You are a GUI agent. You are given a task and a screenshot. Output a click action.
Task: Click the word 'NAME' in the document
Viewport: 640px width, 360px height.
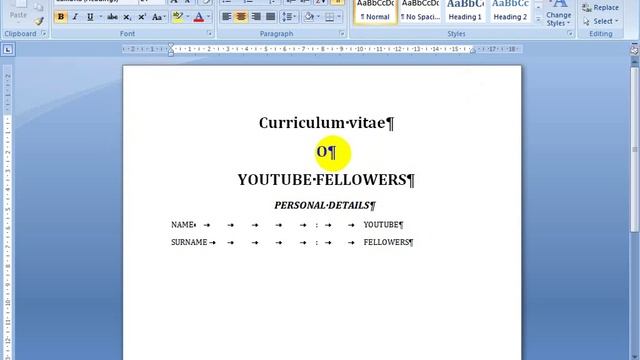pyautogui.click(x=182, y=225)
